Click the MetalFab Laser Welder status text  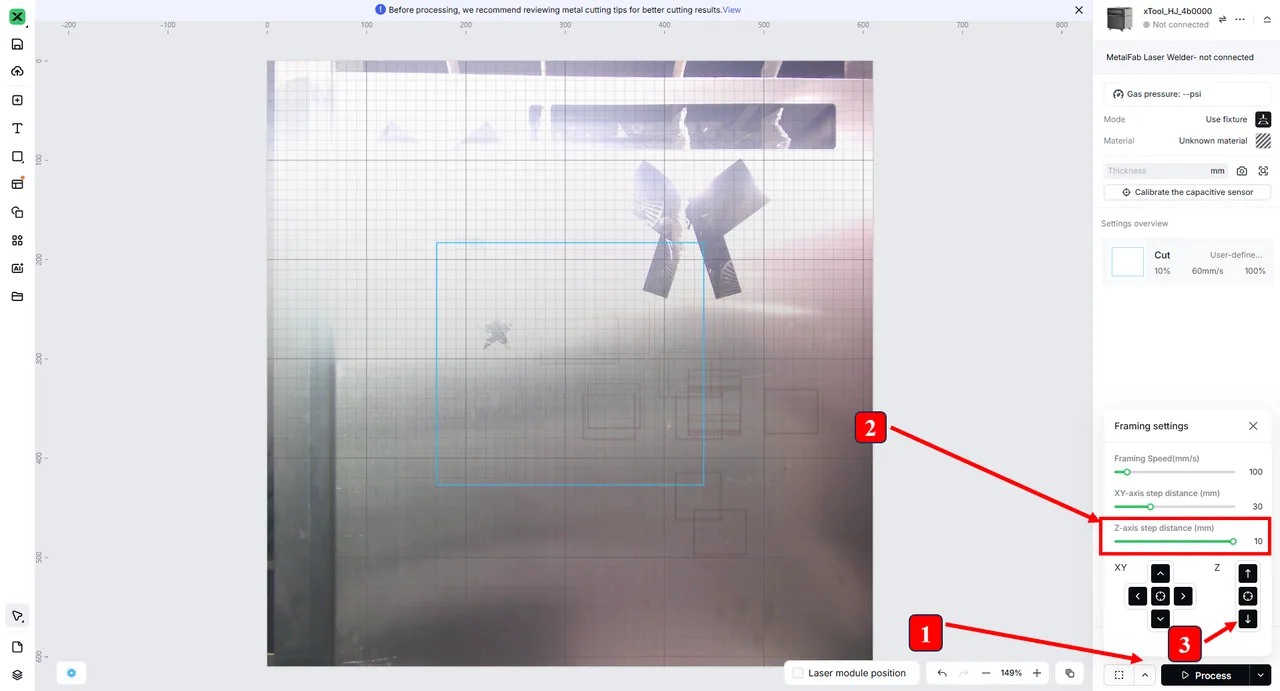[1179, 57]
